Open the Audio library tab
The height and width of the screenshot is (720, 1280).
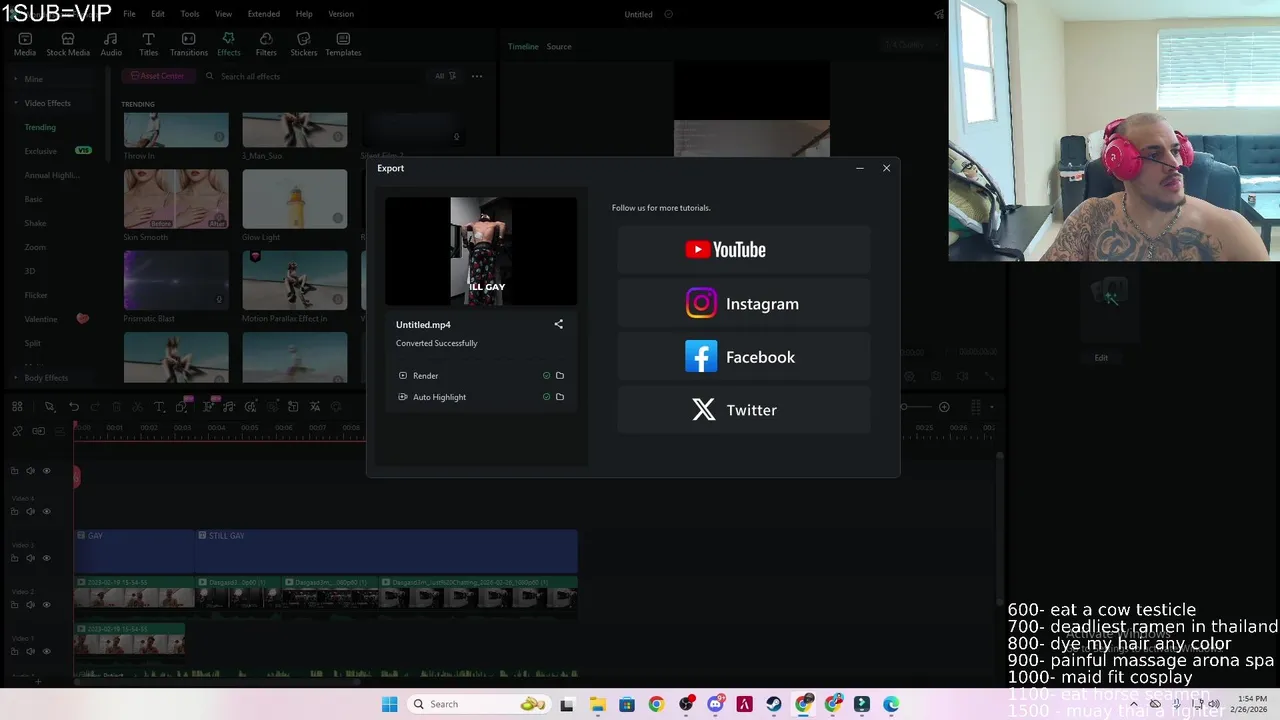[111, 44]
